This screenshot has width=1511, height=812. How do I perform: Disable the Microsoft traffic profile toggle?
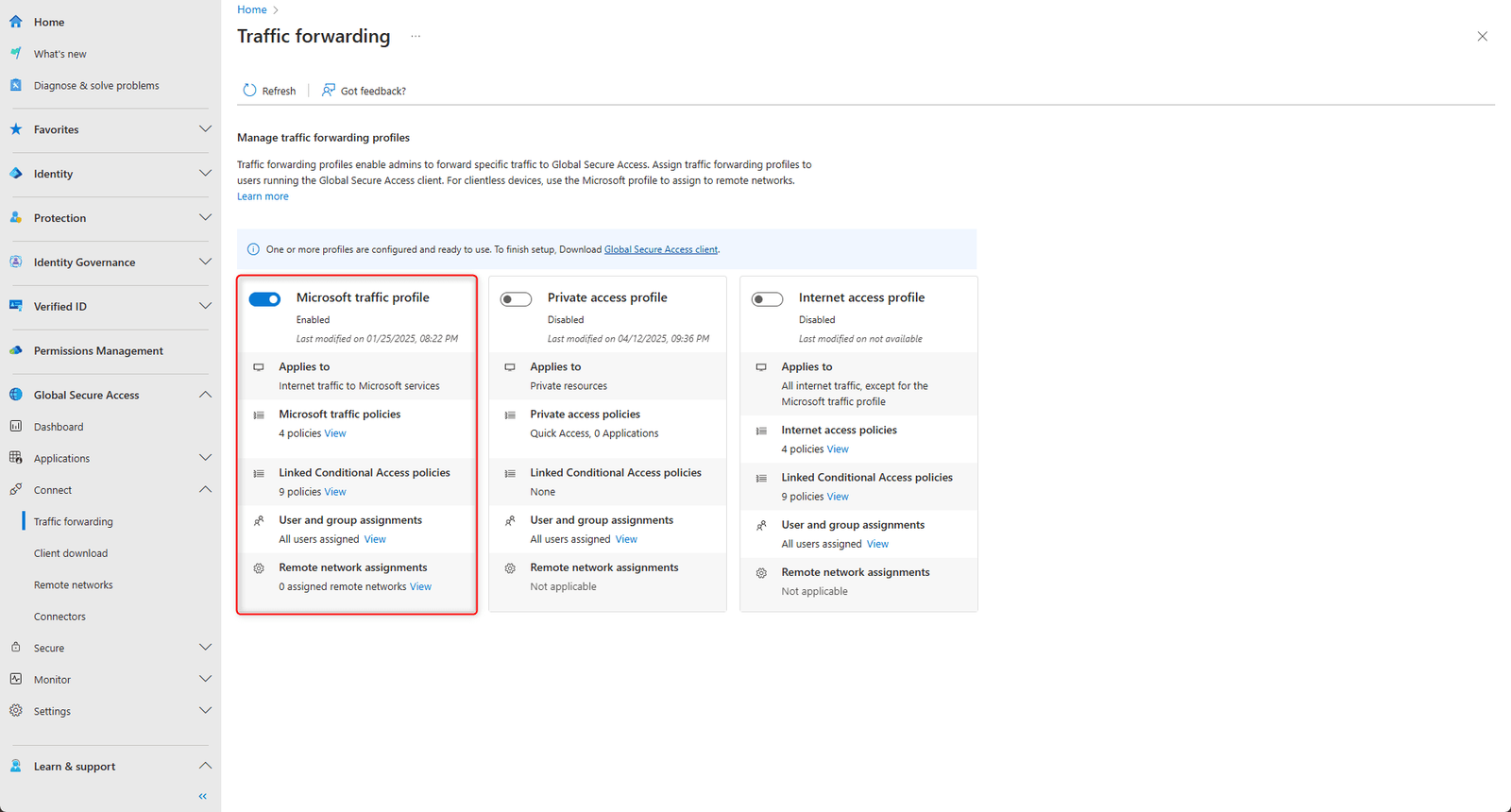point(265,299)
